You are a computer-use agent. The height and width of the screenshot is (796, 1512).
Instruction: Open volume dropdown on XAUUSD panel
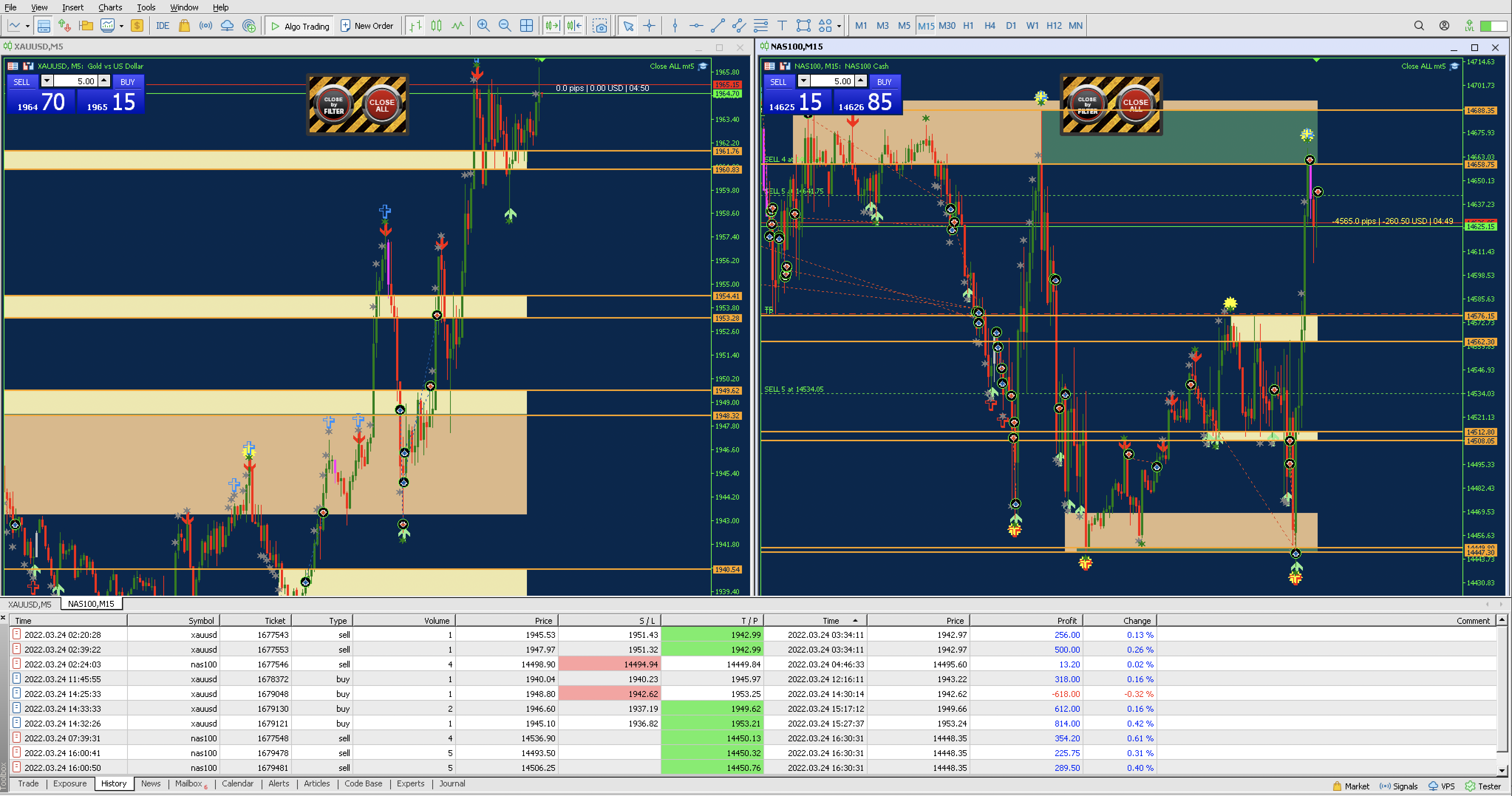point(47,81)
